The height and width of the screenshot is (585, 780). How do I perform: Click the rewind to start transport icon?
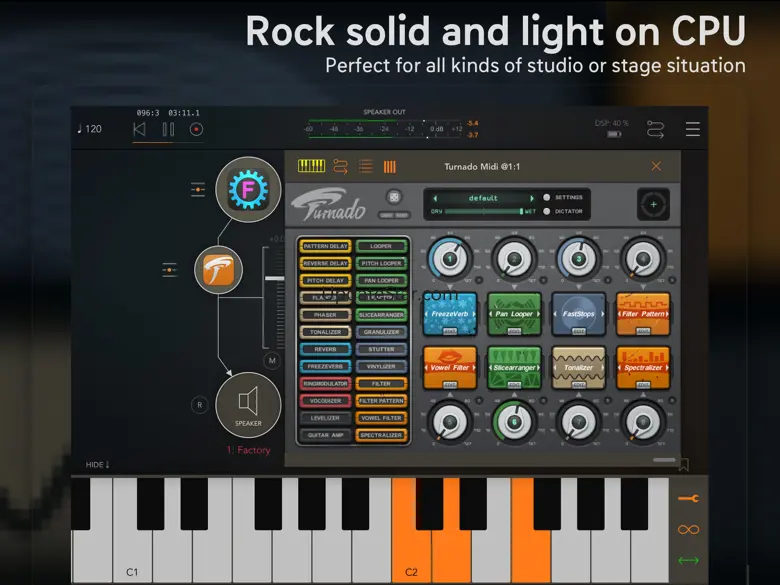coord(139,129)
